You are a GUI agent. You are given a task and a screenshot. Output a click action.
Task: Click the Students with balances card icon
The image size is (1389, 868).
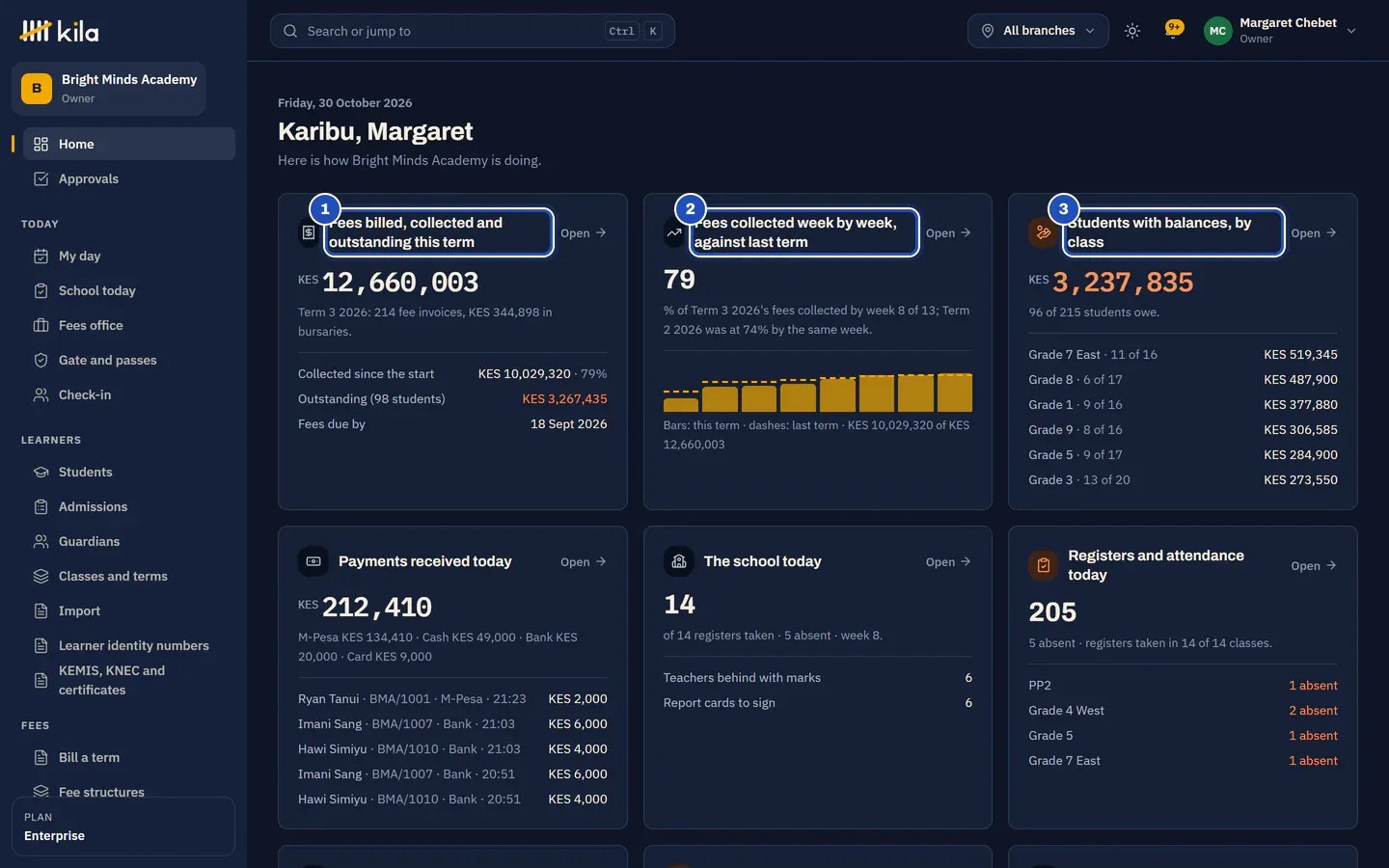[1044, 232]
